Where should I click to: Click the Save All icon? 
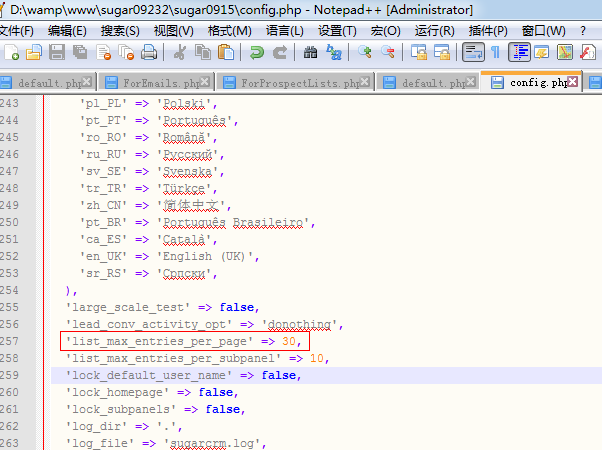(80, 52)
